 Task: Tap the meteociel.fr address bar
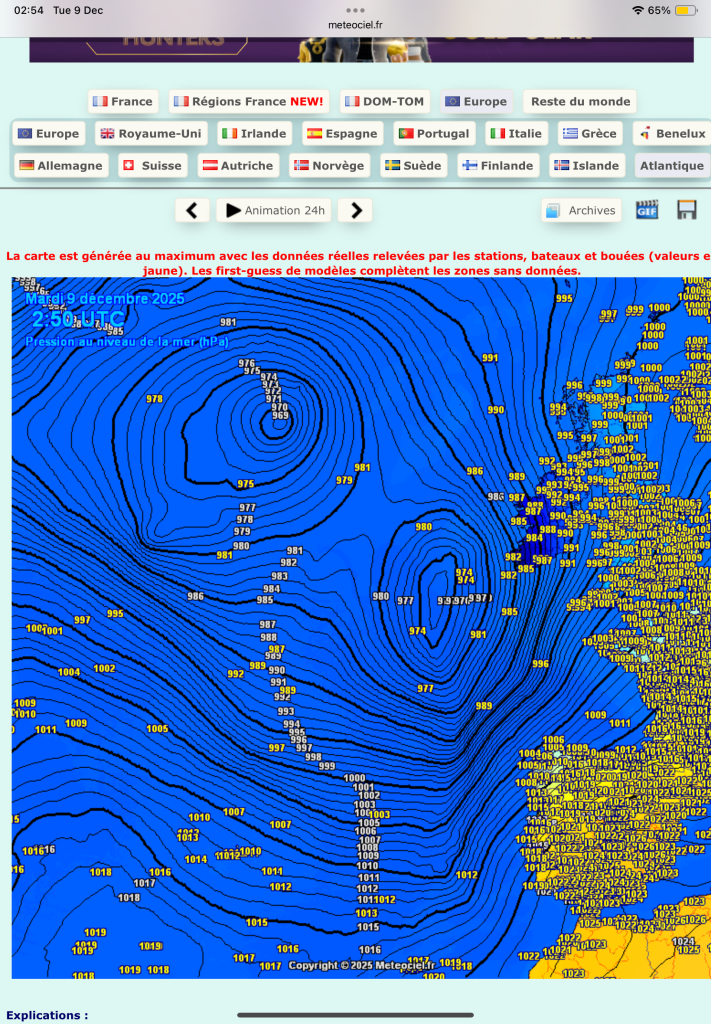click(355, 25)
